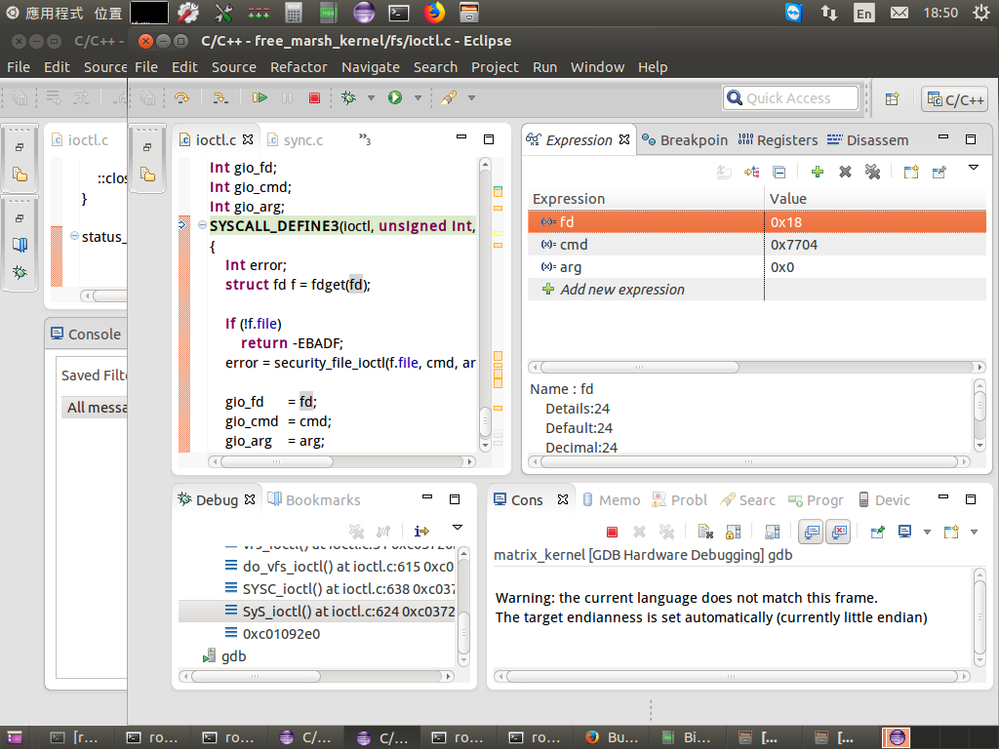
Task: Click the left trim folder icon below restore
Action: (x=148, y=175)
